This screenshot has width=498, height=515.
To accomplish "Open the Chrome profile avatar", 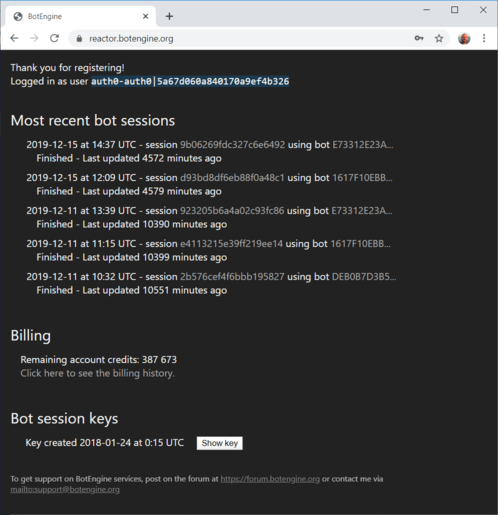I will coord(464,39).
